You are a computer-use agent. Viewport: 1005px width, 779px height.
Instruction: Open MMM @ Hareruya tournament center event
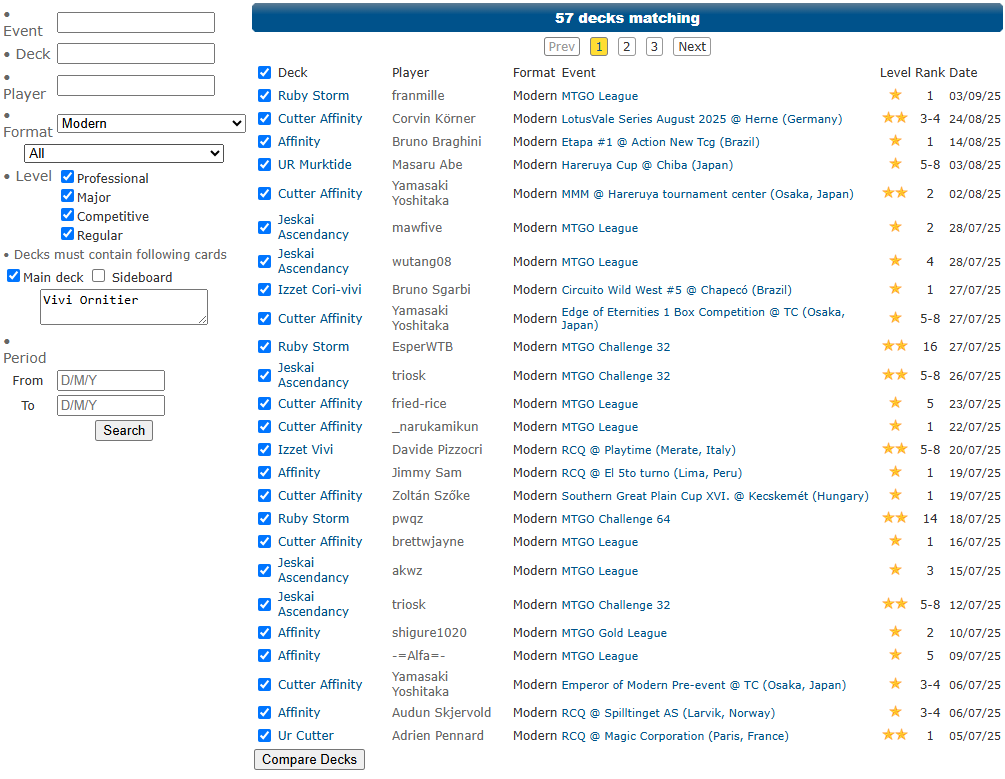pyautogui.click(x=707, y=194)
